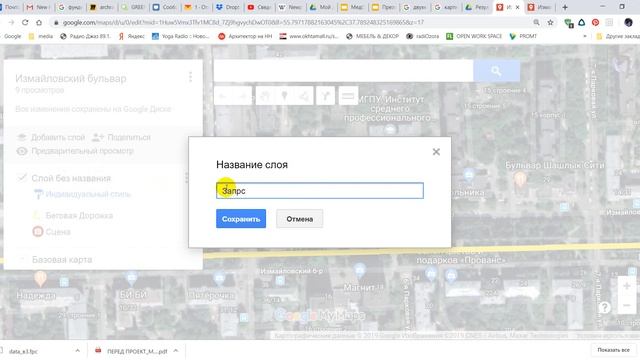This screenshot has width=640, height=360.
Task: Open the browser profile avatar
Action: (x=628, y=22)
